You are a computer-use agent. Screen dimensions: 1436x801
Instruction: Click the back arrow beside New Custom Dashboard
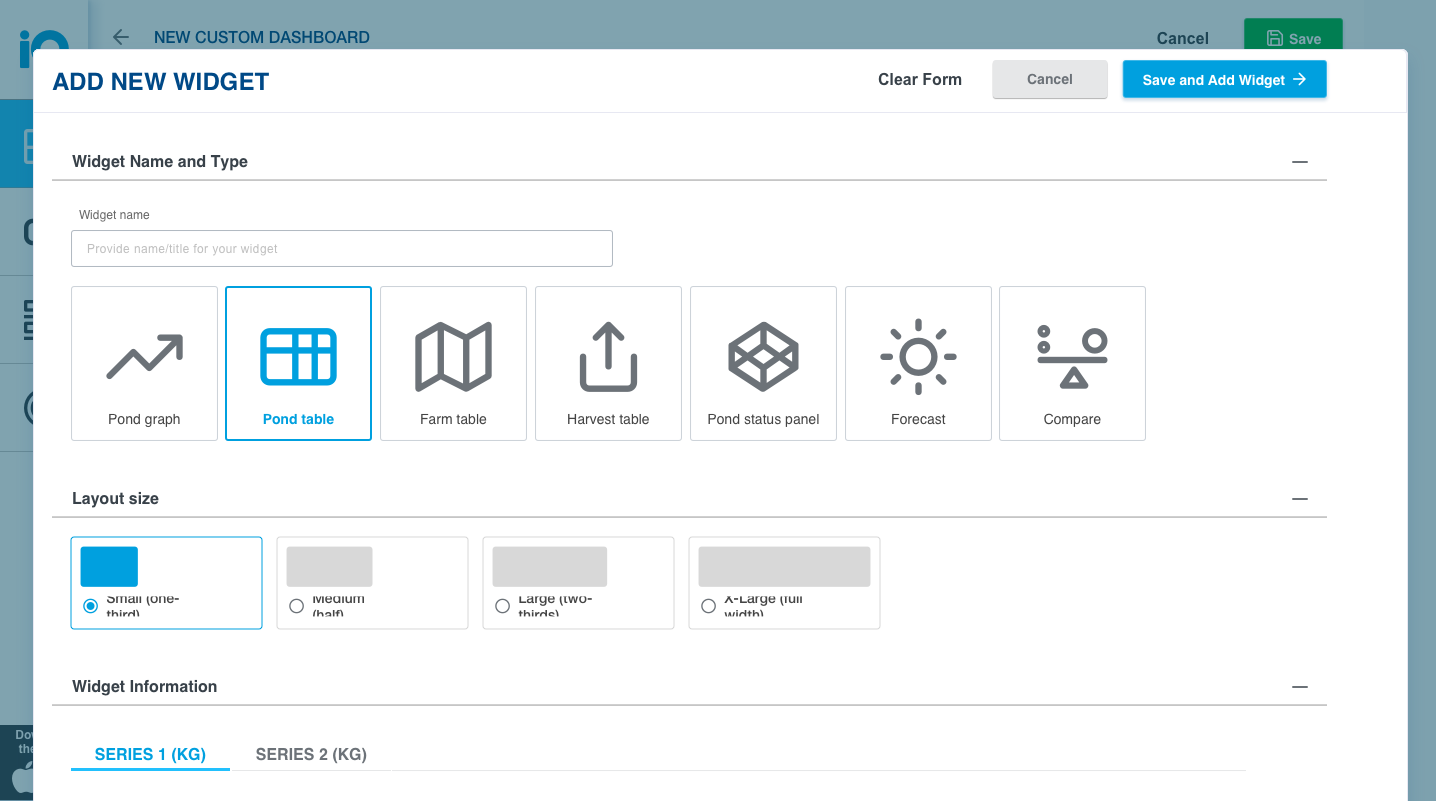[x=121, y=37]
